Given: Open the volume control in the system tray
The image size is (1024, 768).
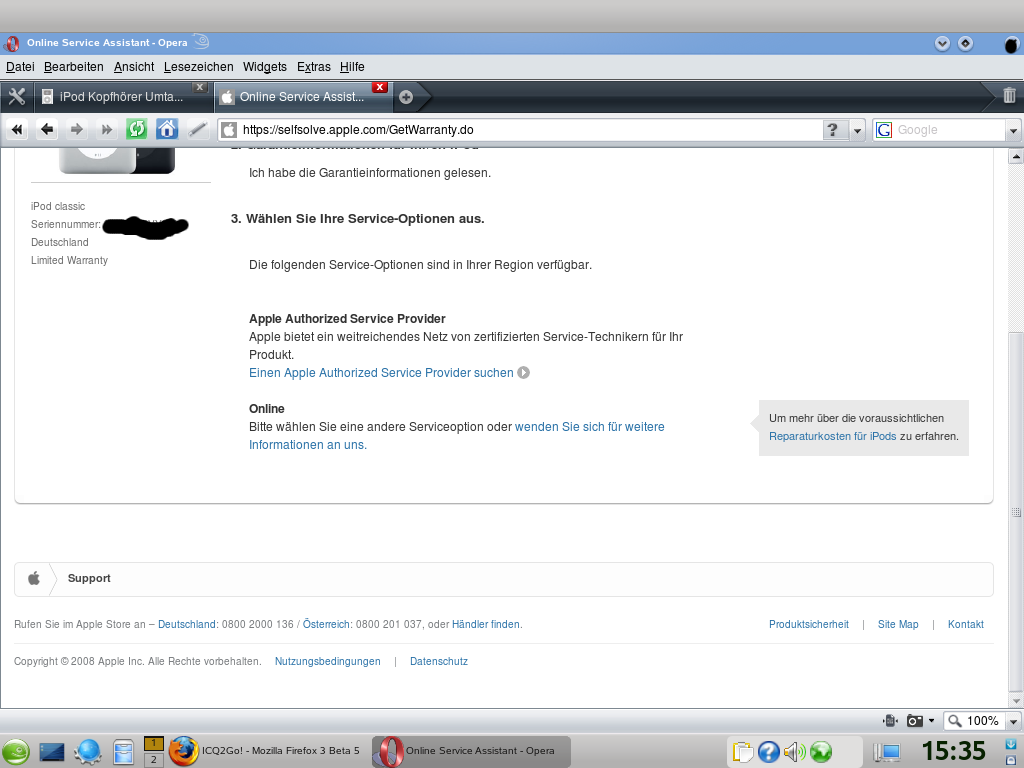Looking at the screenshot, I should click(794, 752).
